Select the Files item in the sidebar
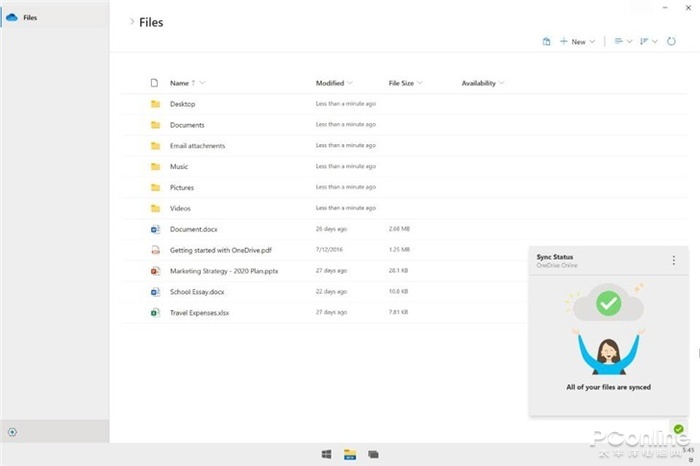This screenshot has height=466, width=700. (x=30, y=17)
